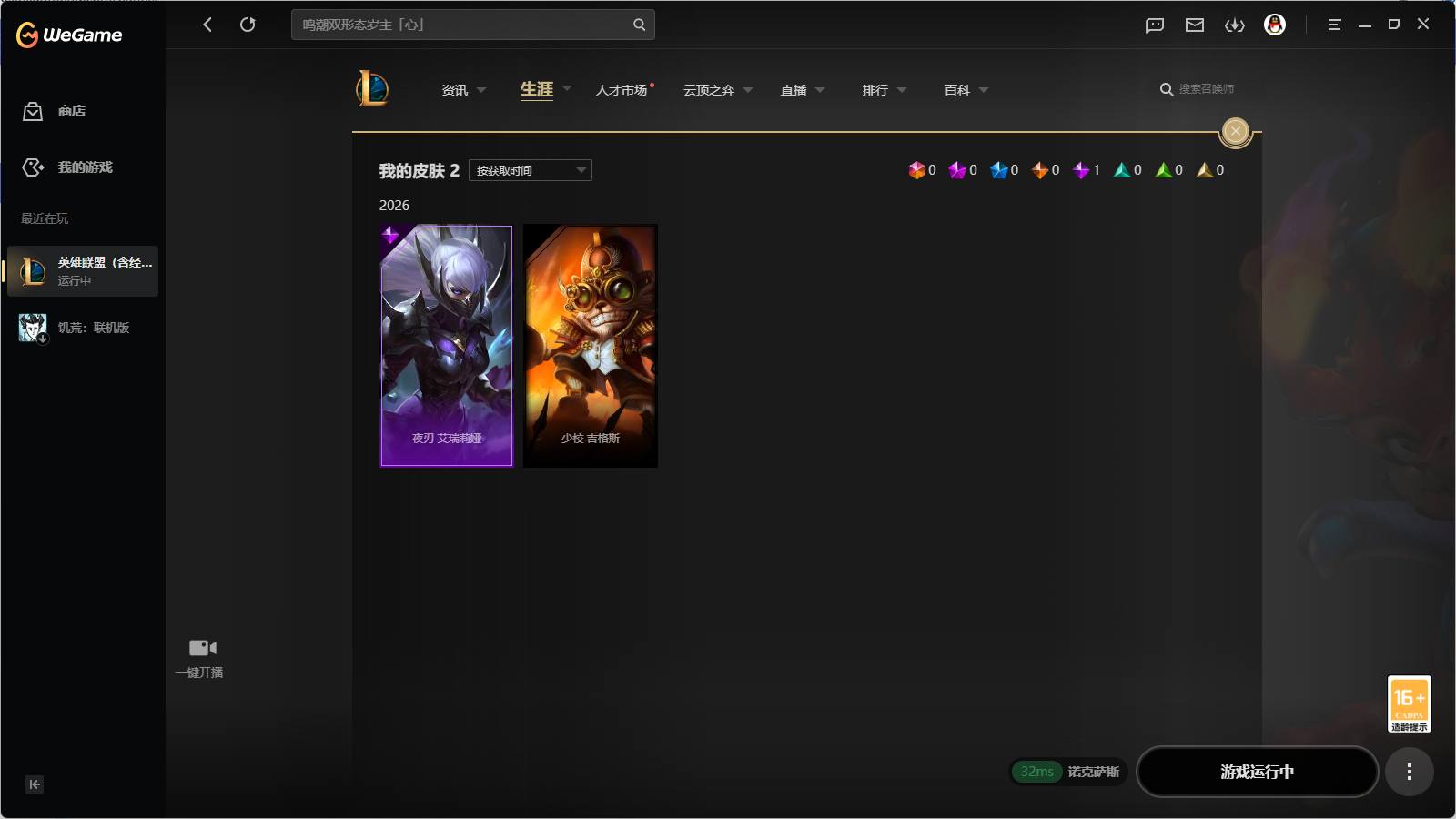This screenshot has height=819, width=1456.
Task: Click the 16+ age rating badge
Action: [1409, 703]
